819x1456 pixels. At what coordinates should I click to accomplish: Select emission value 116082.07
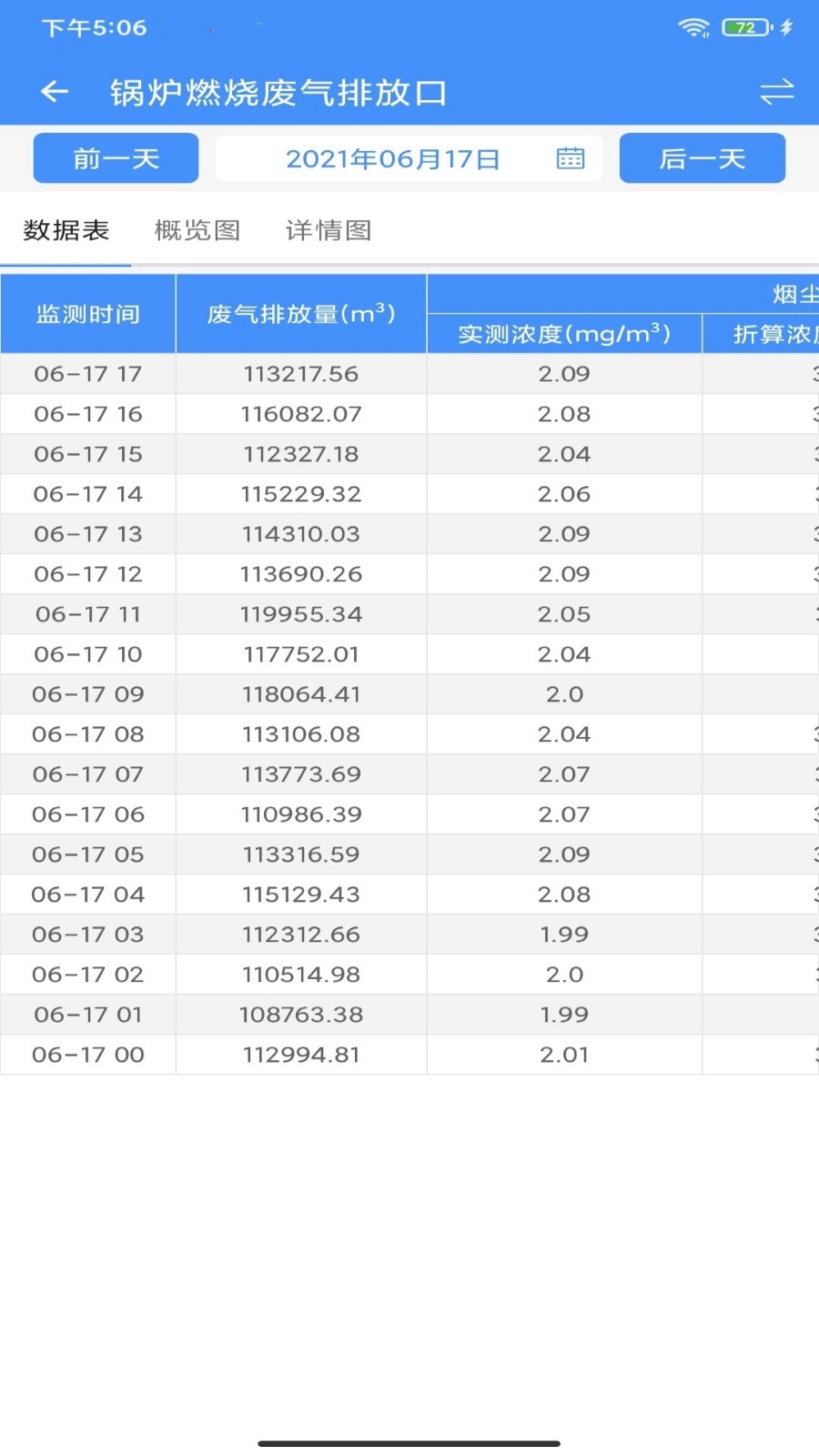click(301, 414)
